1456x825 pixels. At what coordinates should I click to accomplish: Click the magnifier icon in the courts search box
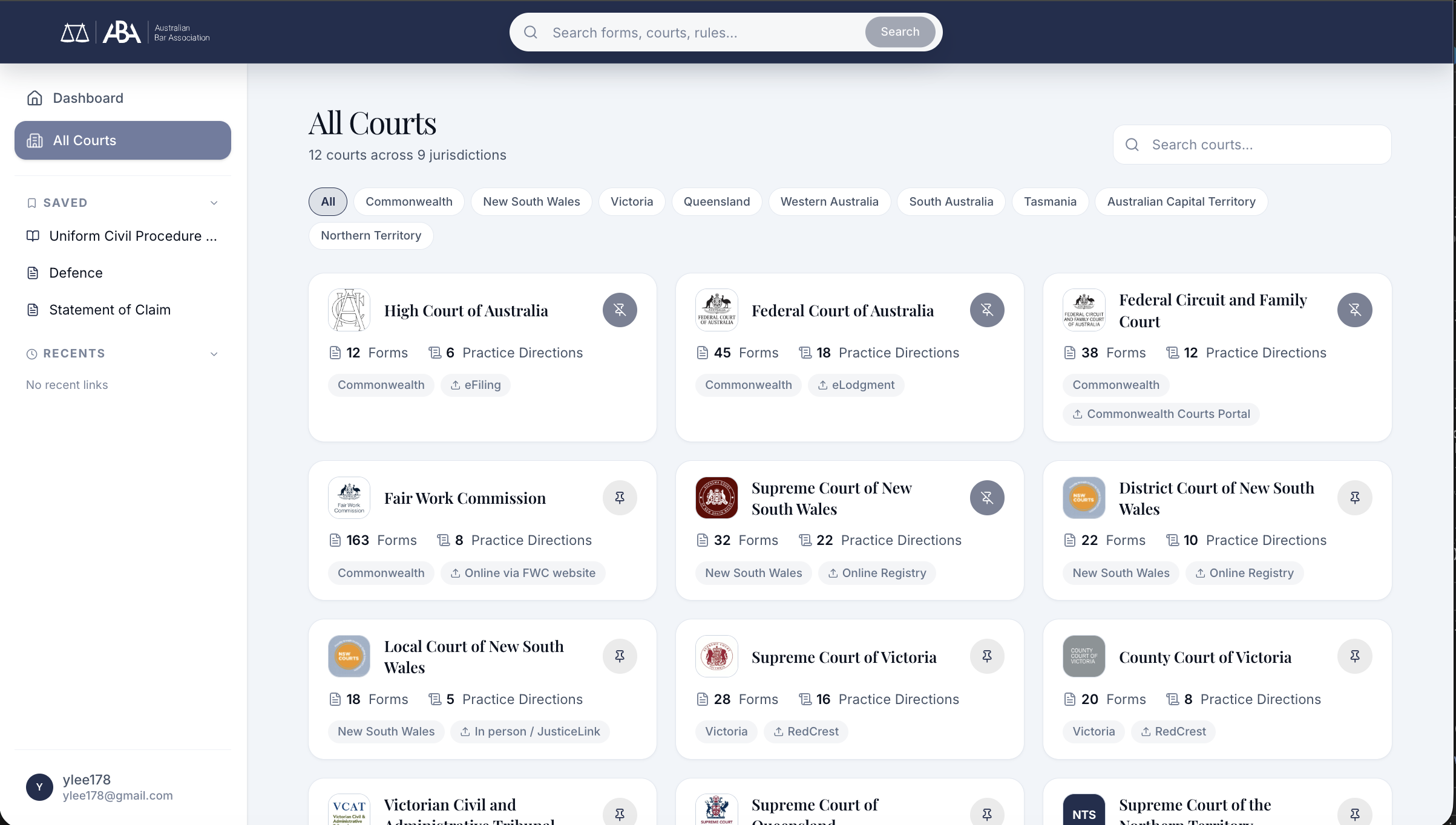1132,145
